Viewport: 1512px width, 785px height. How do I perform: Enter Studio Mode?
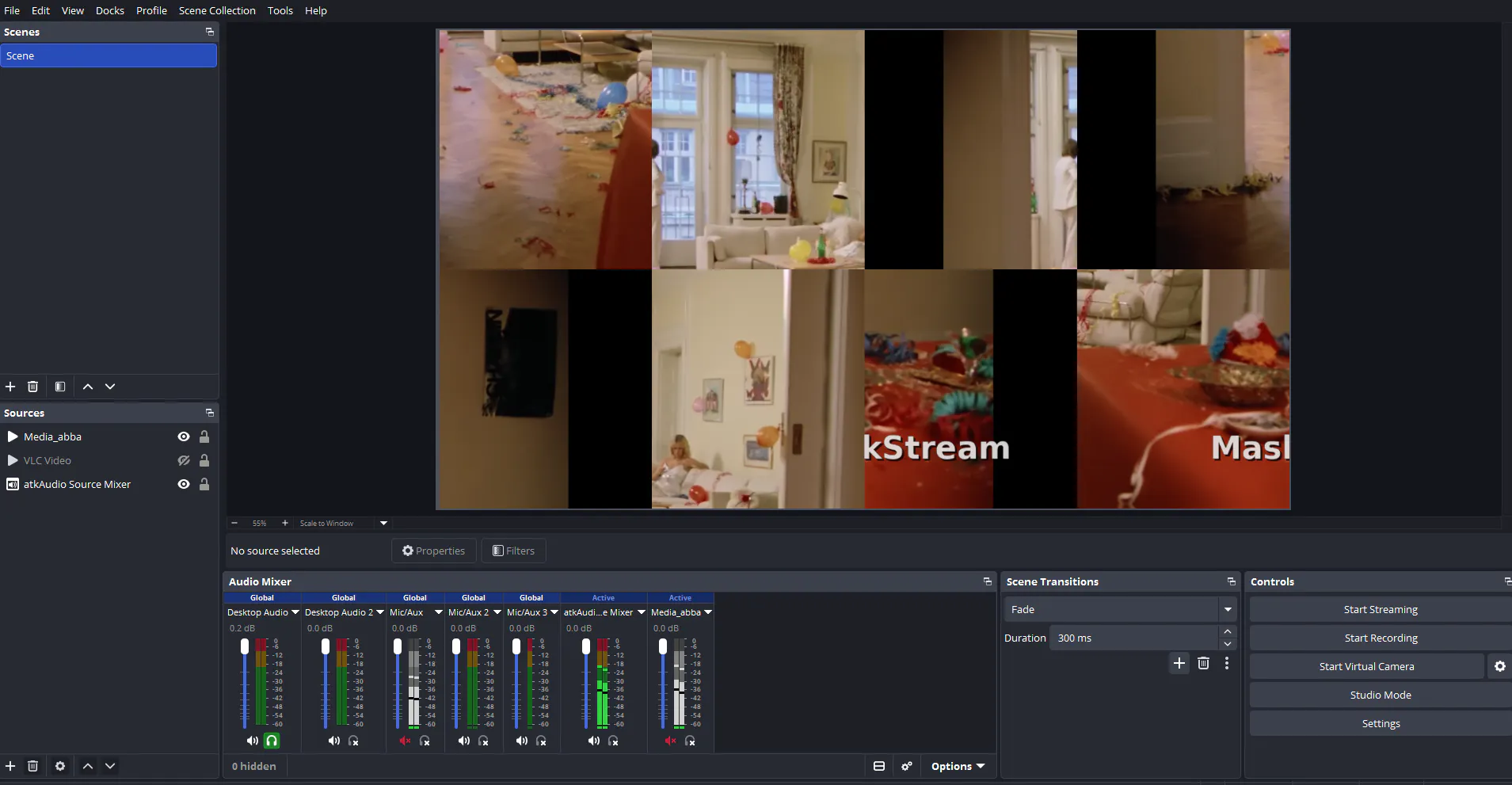tap(1381, 695)
